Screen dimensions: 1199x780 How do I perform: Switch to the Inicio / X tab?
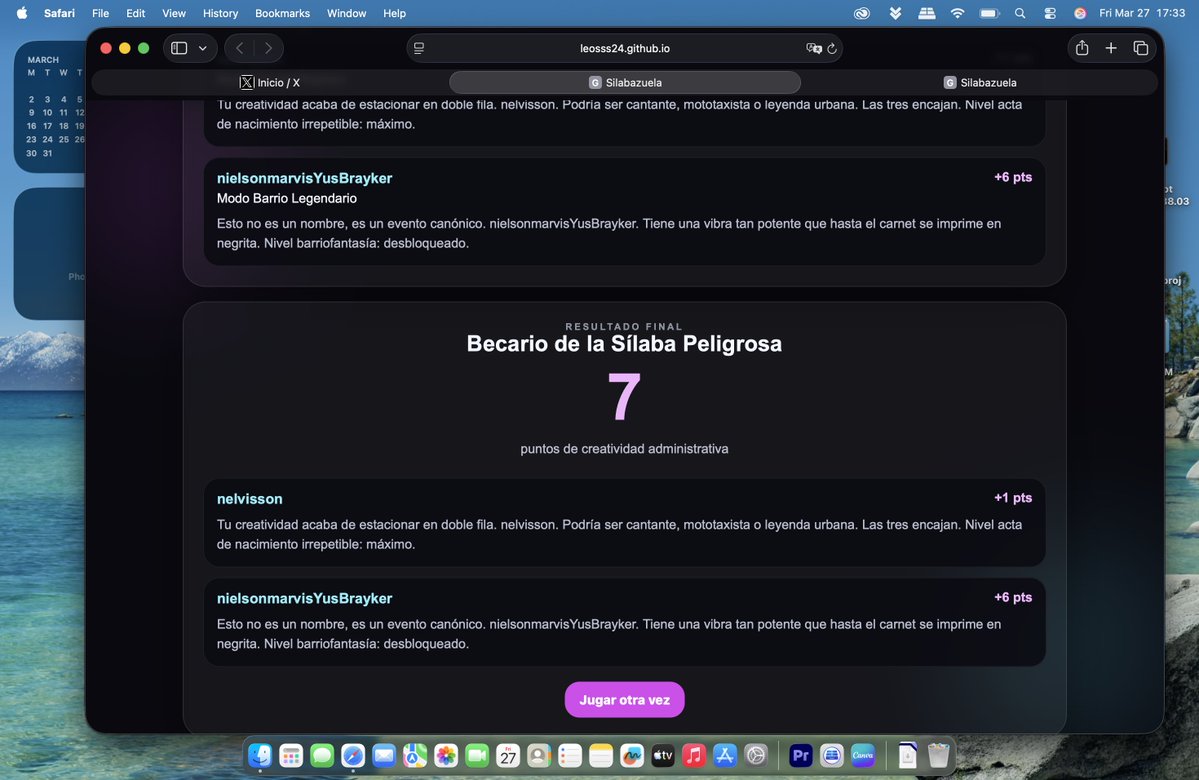point(270,83)
